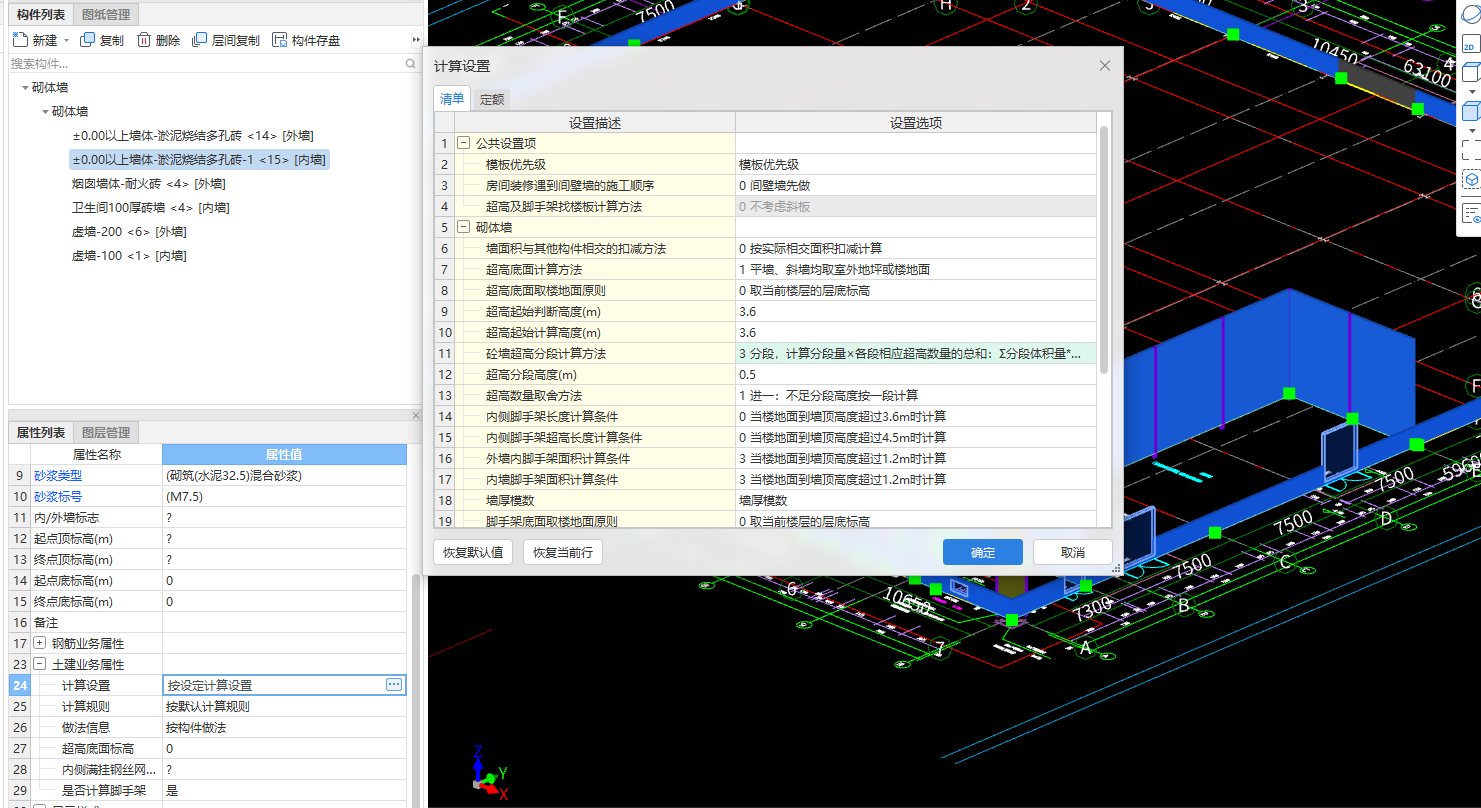Switch to the 属性列表 tab

41,433
